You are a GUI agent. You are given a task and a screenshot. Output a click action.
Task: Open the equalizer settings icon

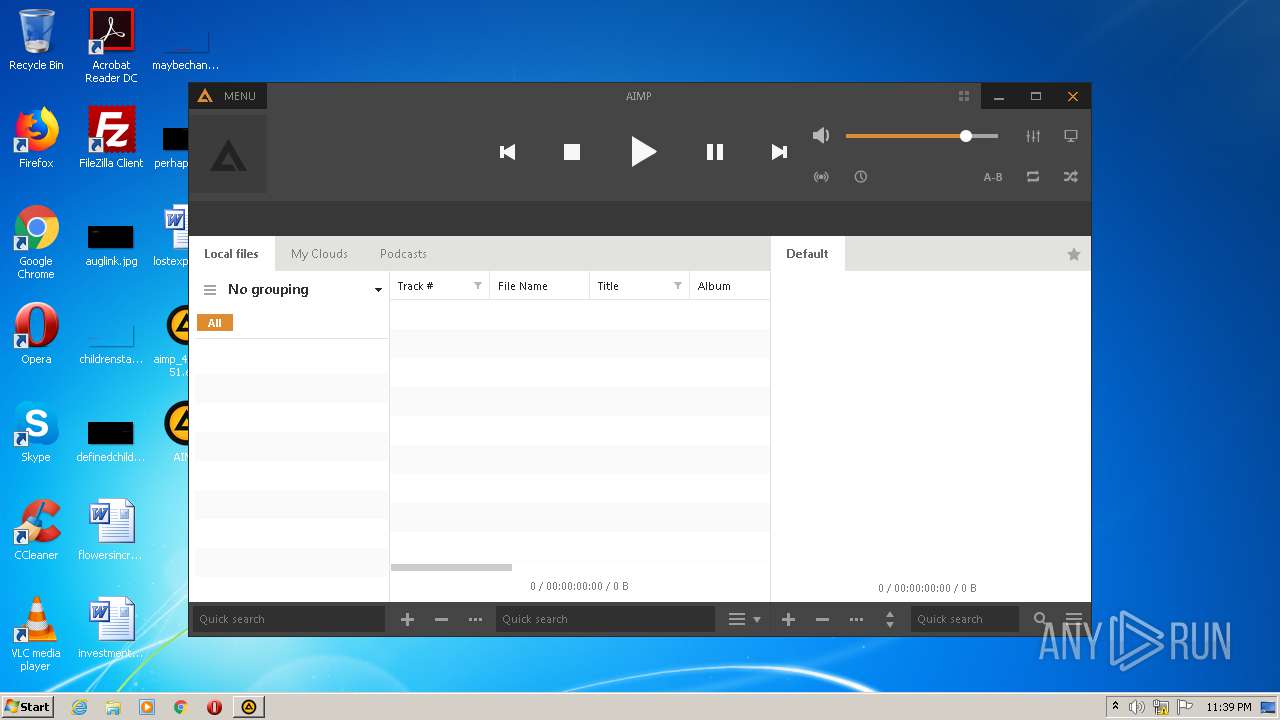tap(1033, 136)
